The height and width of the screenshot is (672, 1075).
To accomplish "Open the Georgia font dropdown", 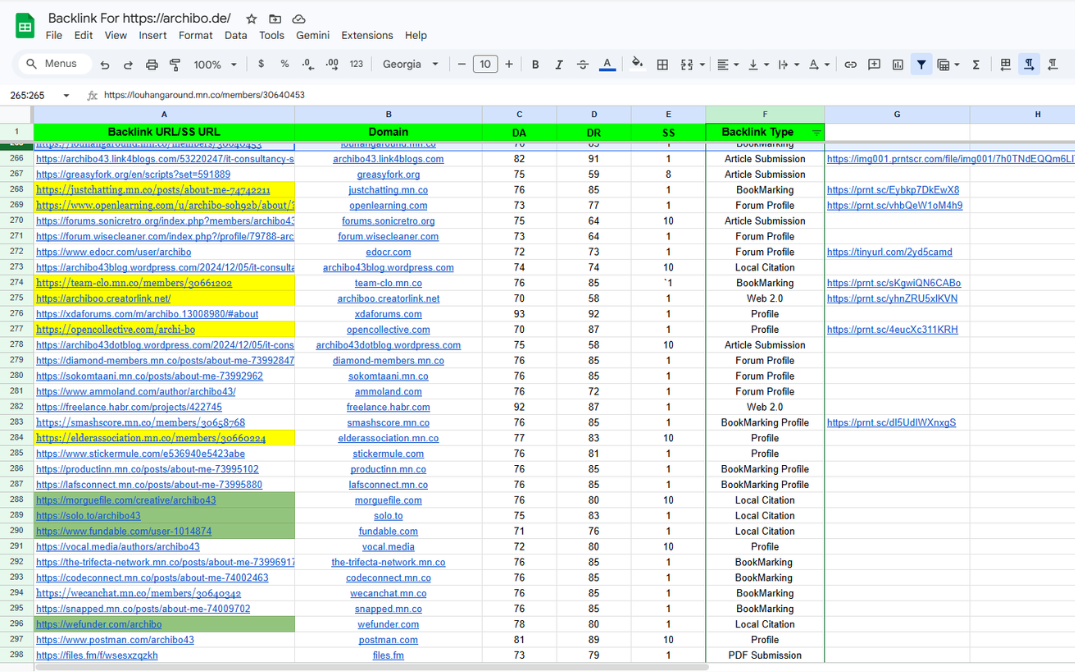I will 410,65.
